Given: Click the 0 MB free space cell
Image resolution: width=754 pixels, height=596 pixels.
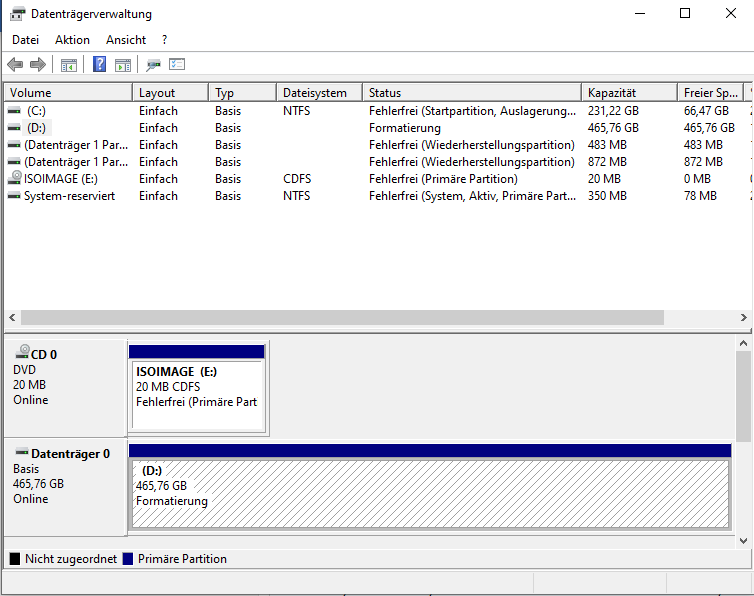Looking at the screenshot, I should [697, 179].
